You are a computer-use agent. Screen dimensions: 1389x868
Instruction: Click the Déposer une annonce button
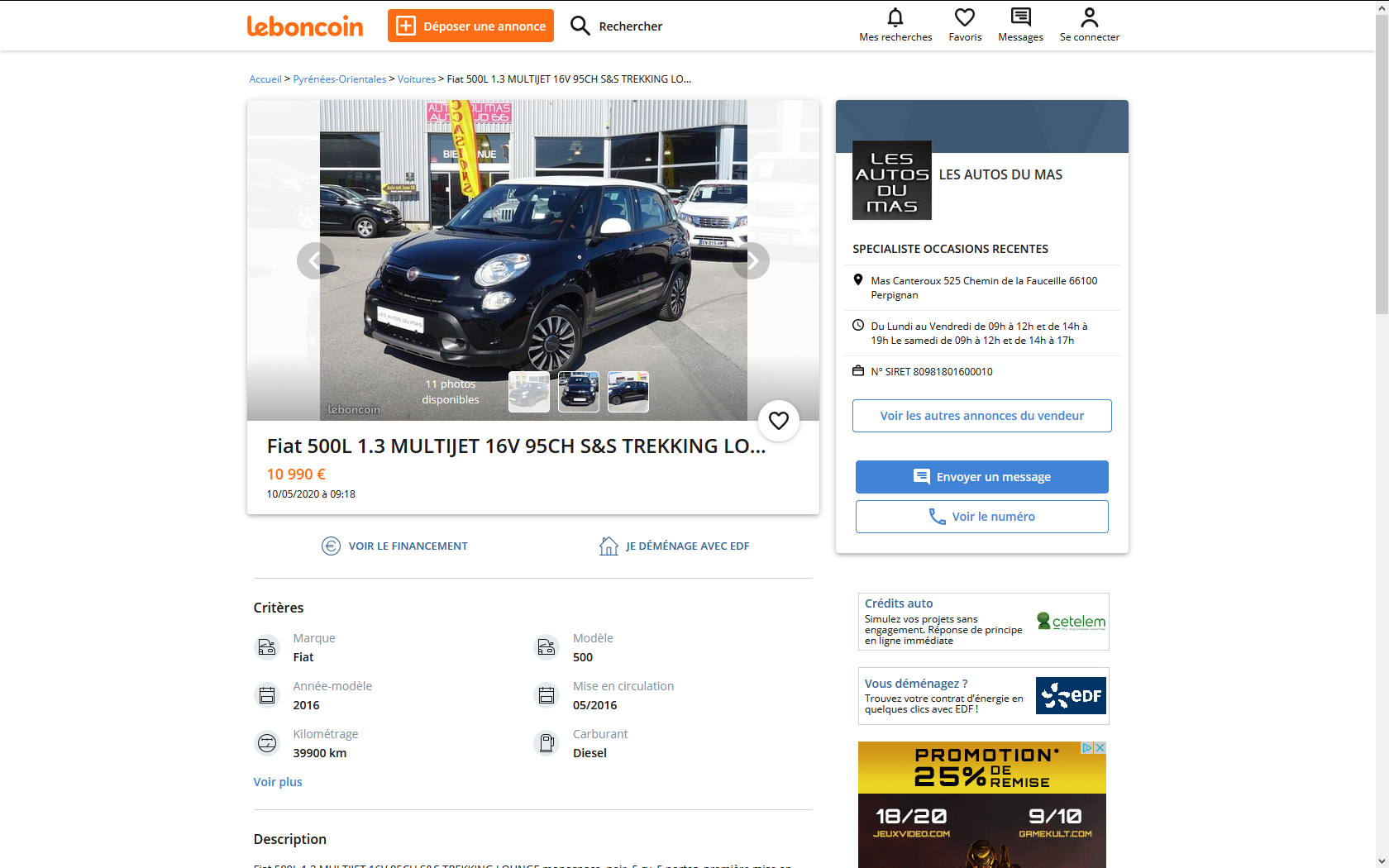click(x=470, y=26)
